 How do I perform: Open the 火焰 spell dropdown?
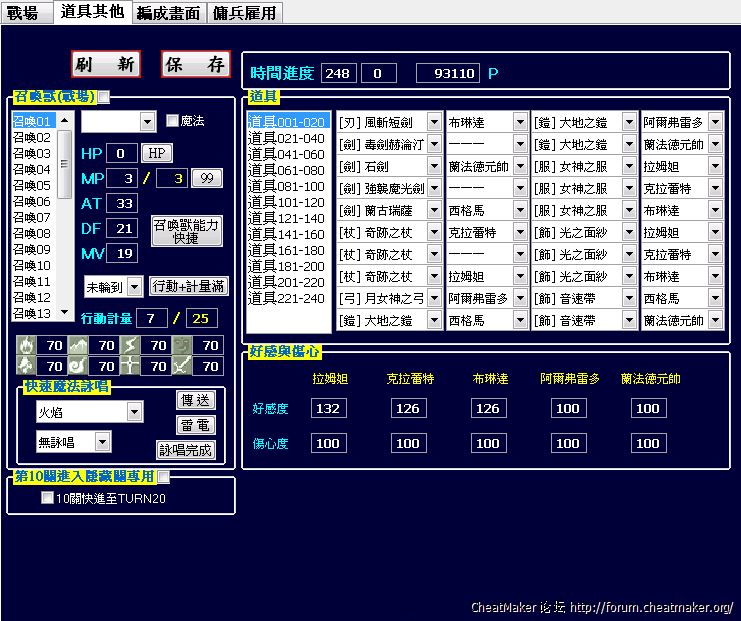[x=134, y=412]
